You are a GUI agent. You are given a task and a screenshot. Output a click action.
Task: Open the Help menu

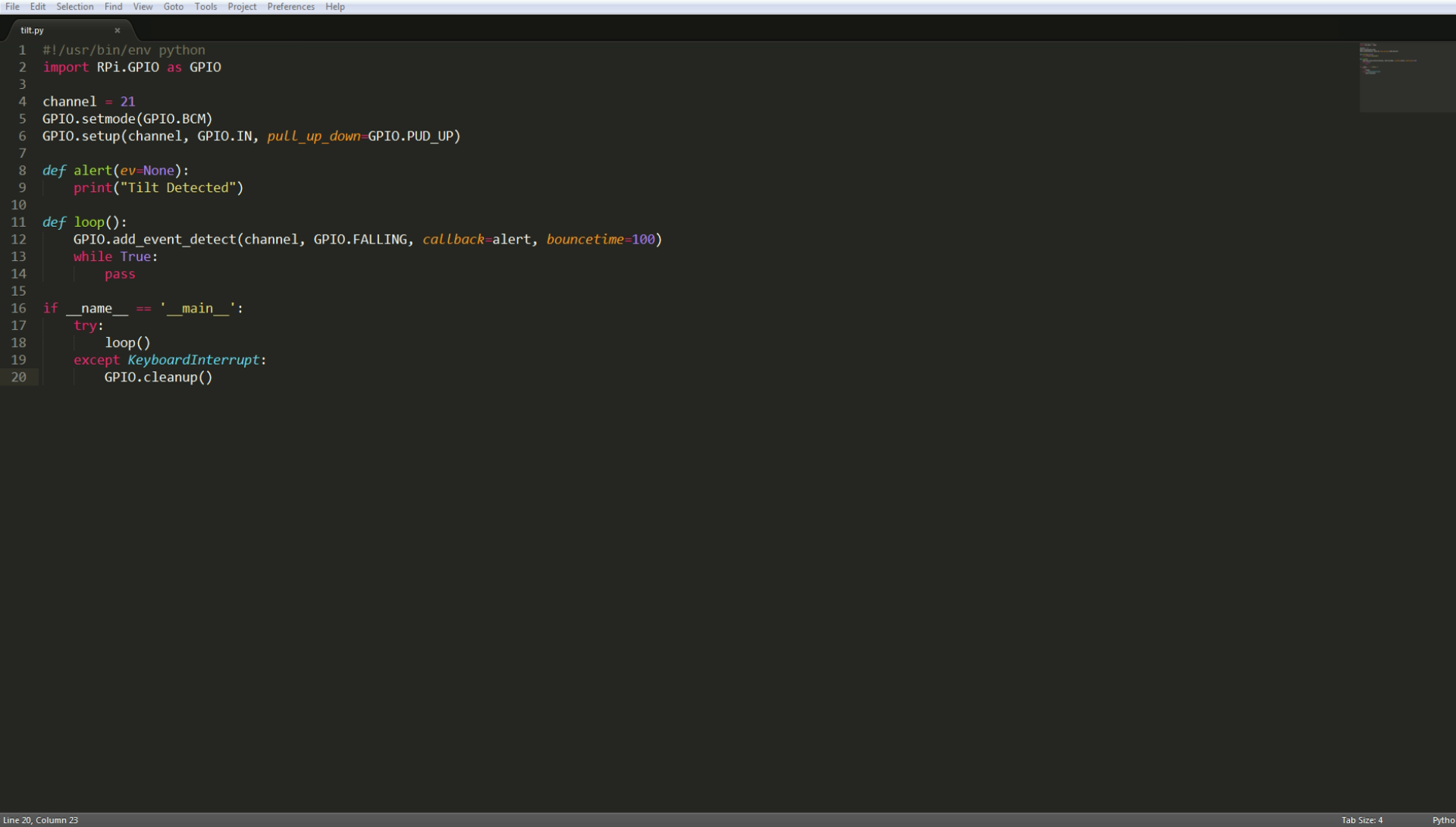[x=334, y=7]
